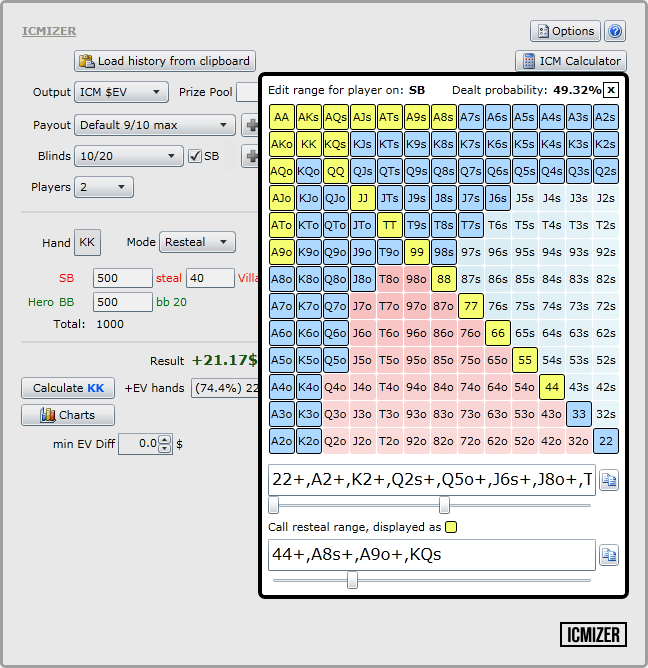Click the steal size input showing 40
This screenshot has width=648, height=668.
pyautogui.click(x=210, y=278)
